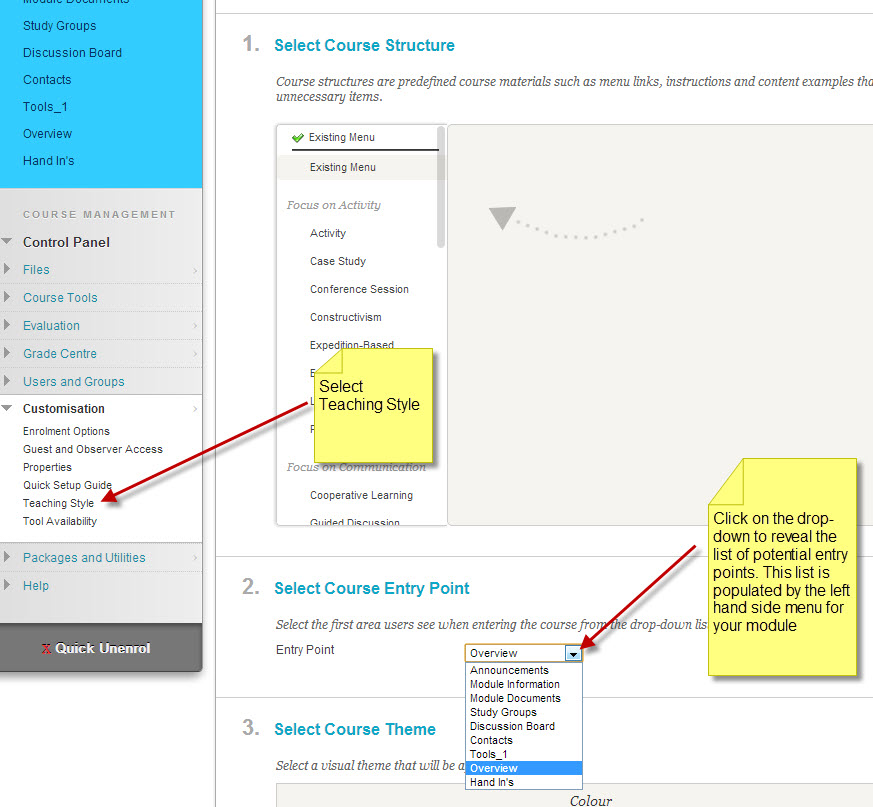Expand the Files section triangle
The width and height of the screenshot is (873, 807).
8,270
